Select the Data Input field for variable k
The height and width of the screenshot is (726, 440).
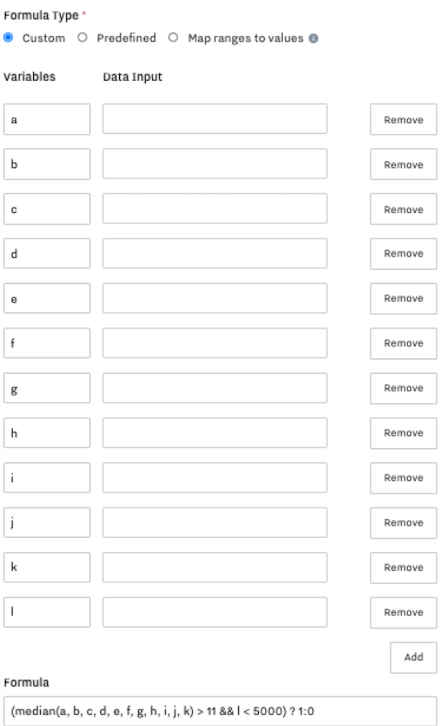(215, 567)
